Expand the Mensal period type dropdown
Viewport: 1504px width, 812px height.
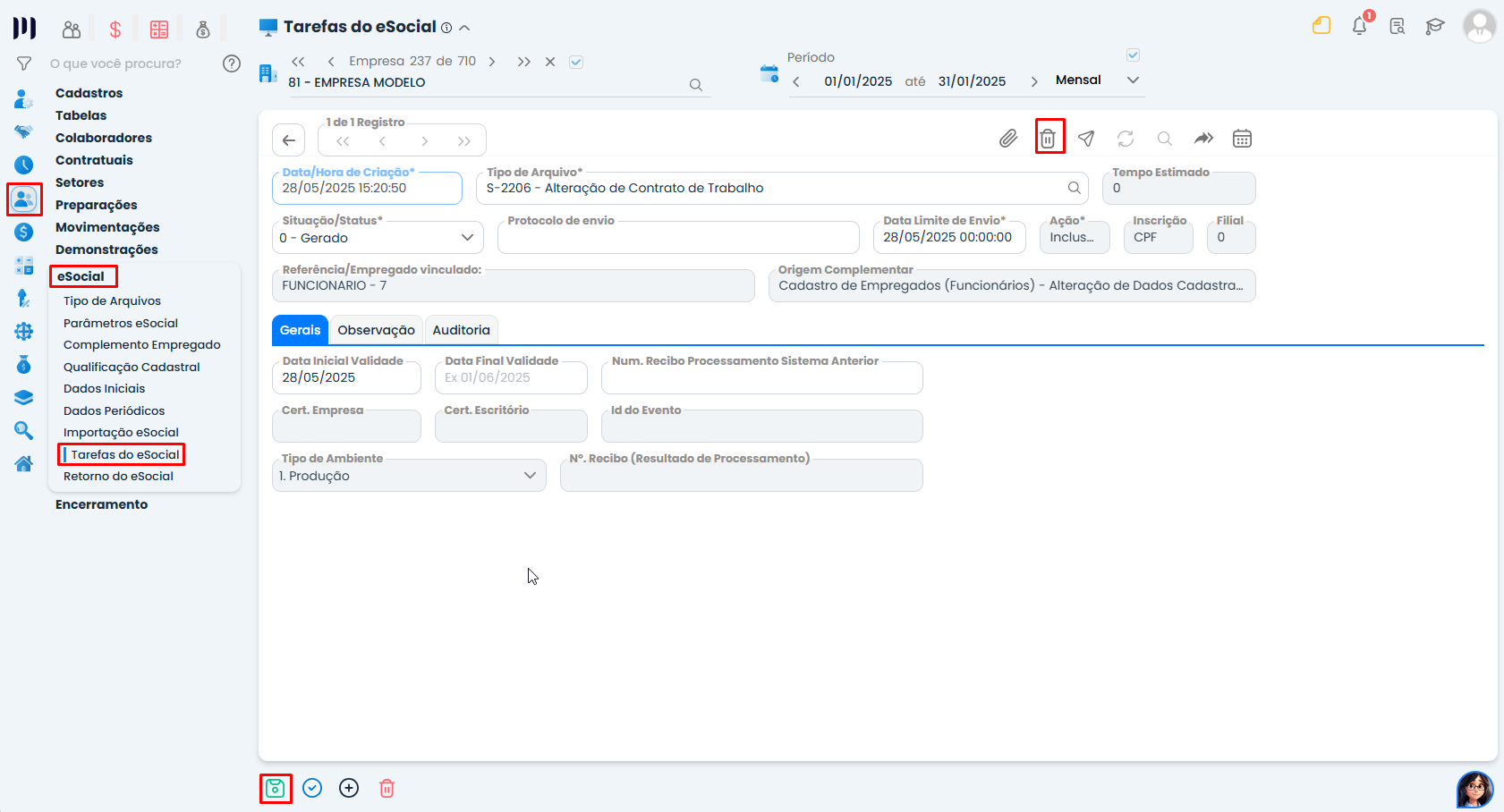[1133, 80]
